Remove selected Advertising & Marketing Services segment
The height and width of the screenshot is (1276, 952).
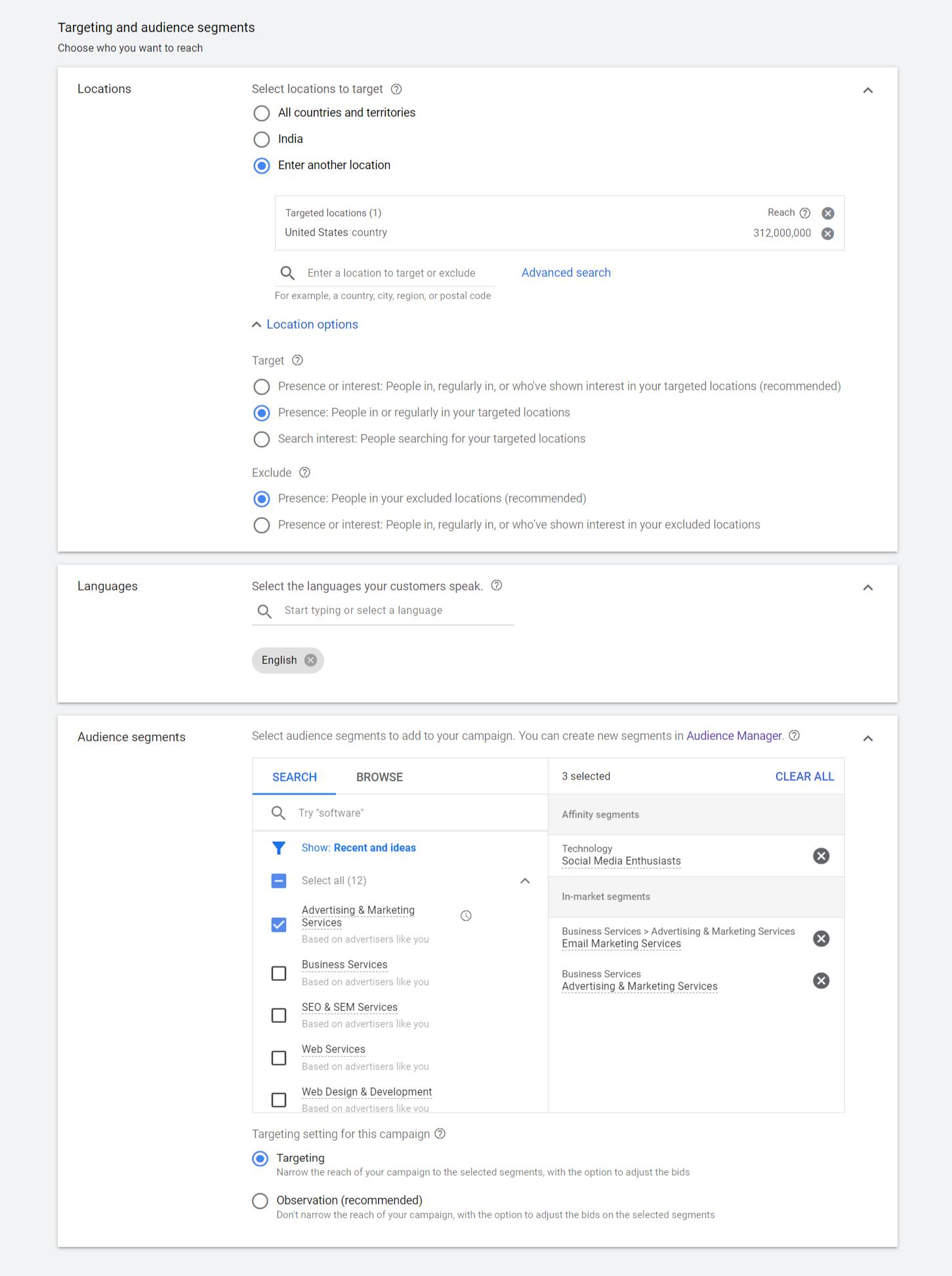click(821, 980)
